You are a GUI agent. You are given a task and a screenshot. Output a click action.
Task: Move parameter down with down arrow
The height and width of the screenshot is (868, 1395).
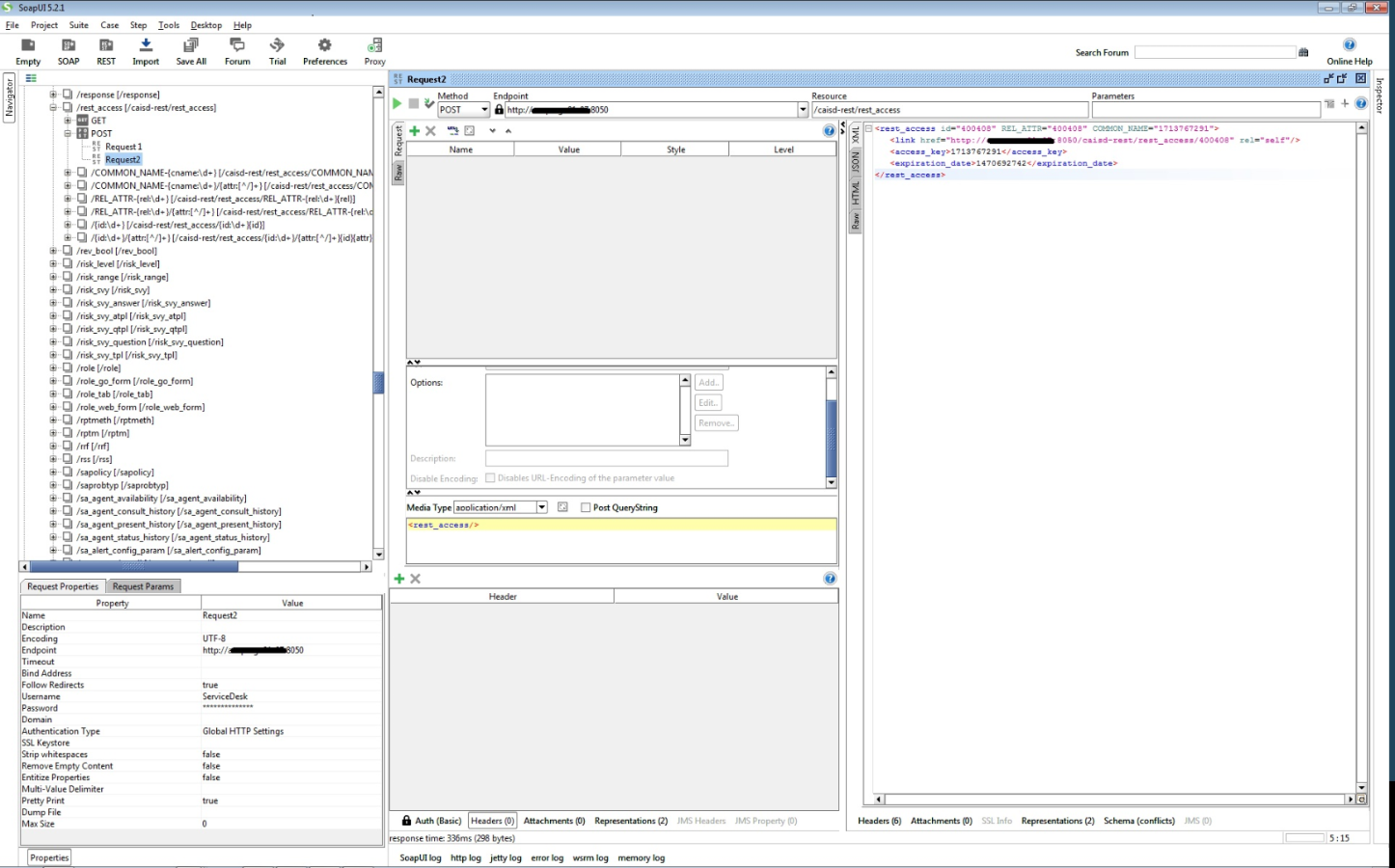[492, 131]
